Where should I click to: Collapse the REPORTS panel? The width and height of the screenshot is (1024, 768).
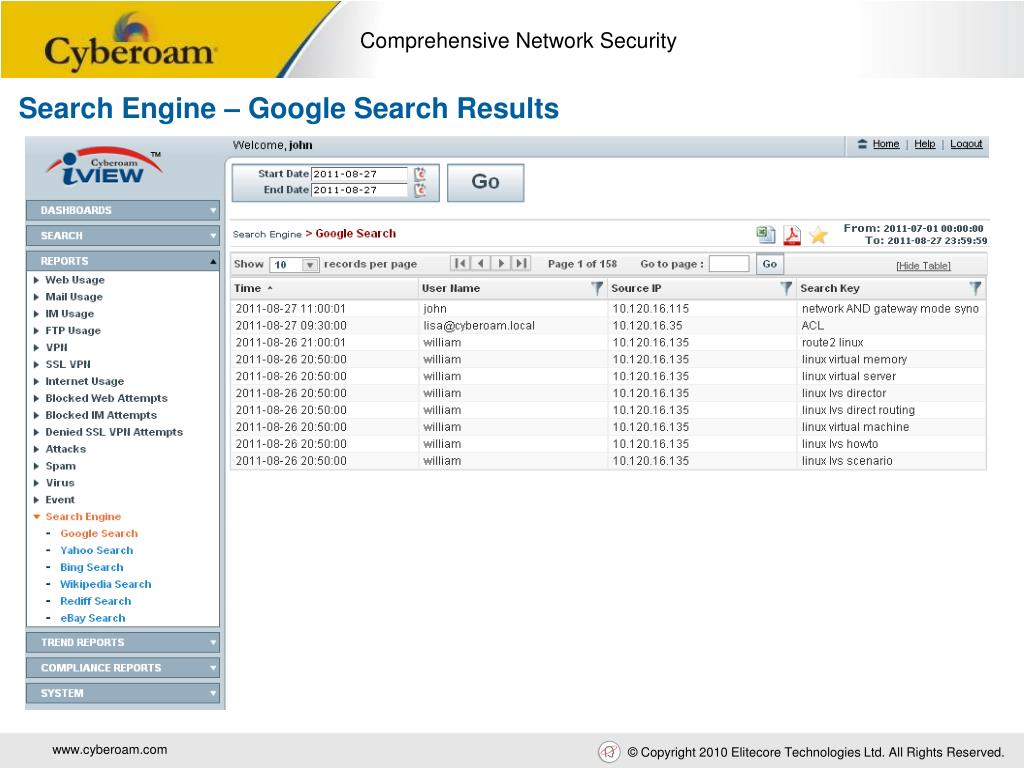123,261
